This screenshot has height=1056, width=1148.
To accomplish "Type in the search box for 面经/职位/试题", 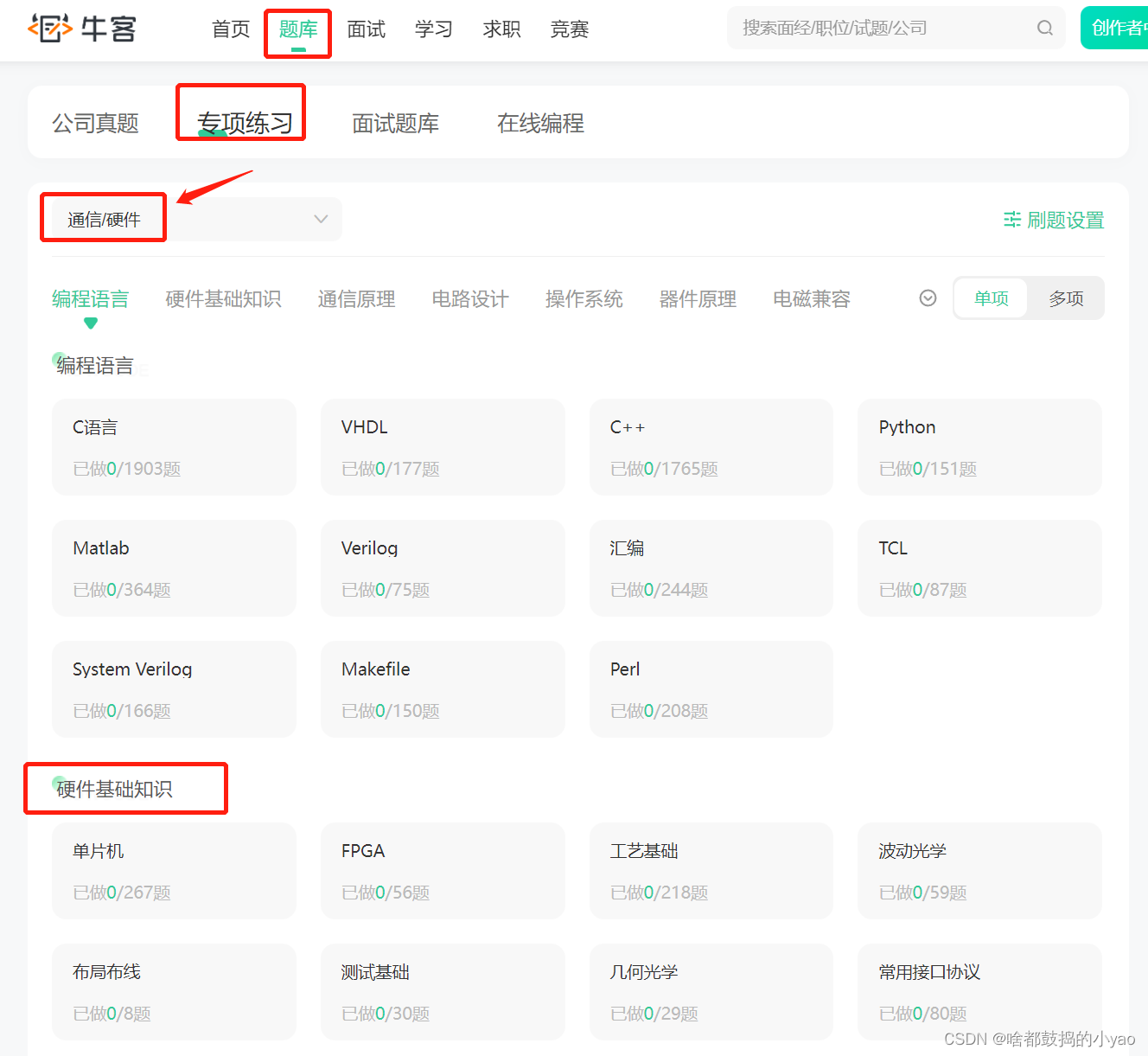I will [x=882, y=29].
